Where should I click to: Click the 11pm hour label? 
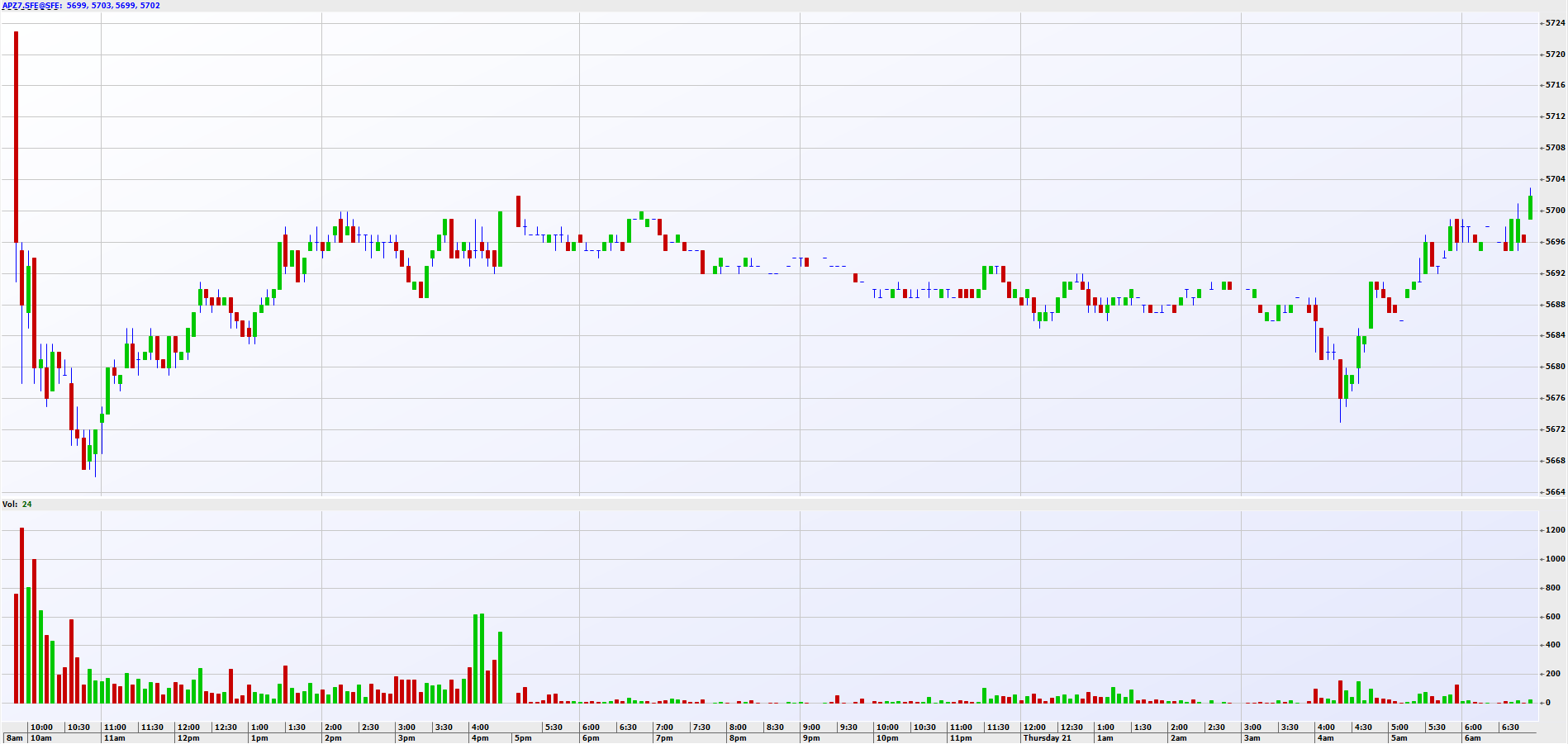pos(960,738)
